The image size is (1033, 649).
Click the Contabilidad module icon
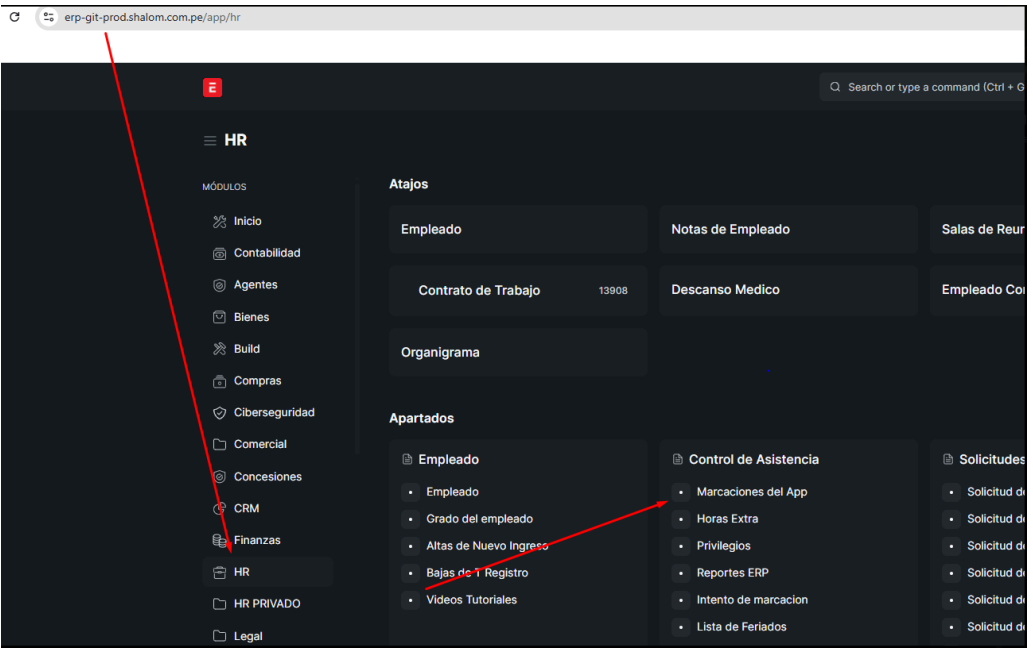tap(220, 254)
